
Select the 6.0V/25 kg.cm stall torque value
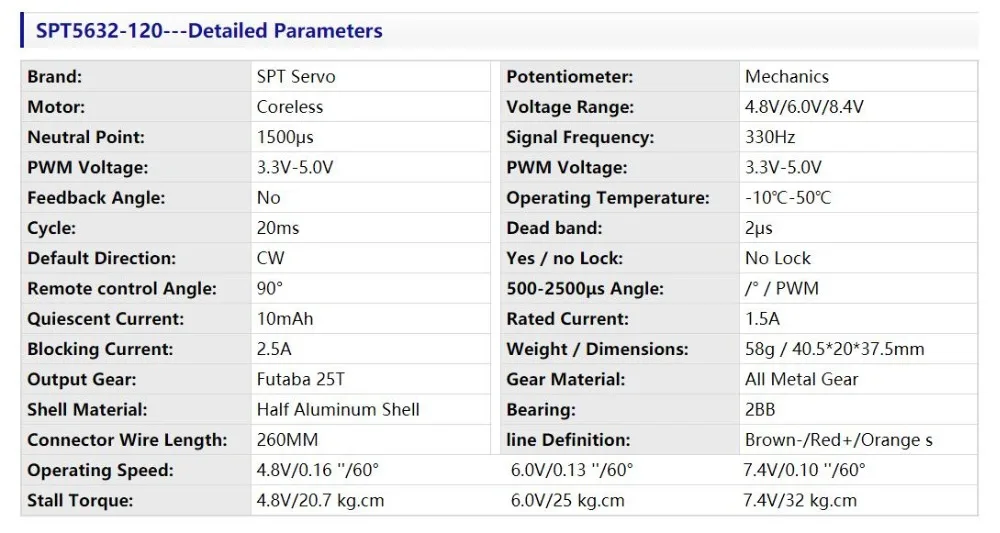[x=568, y=500]
